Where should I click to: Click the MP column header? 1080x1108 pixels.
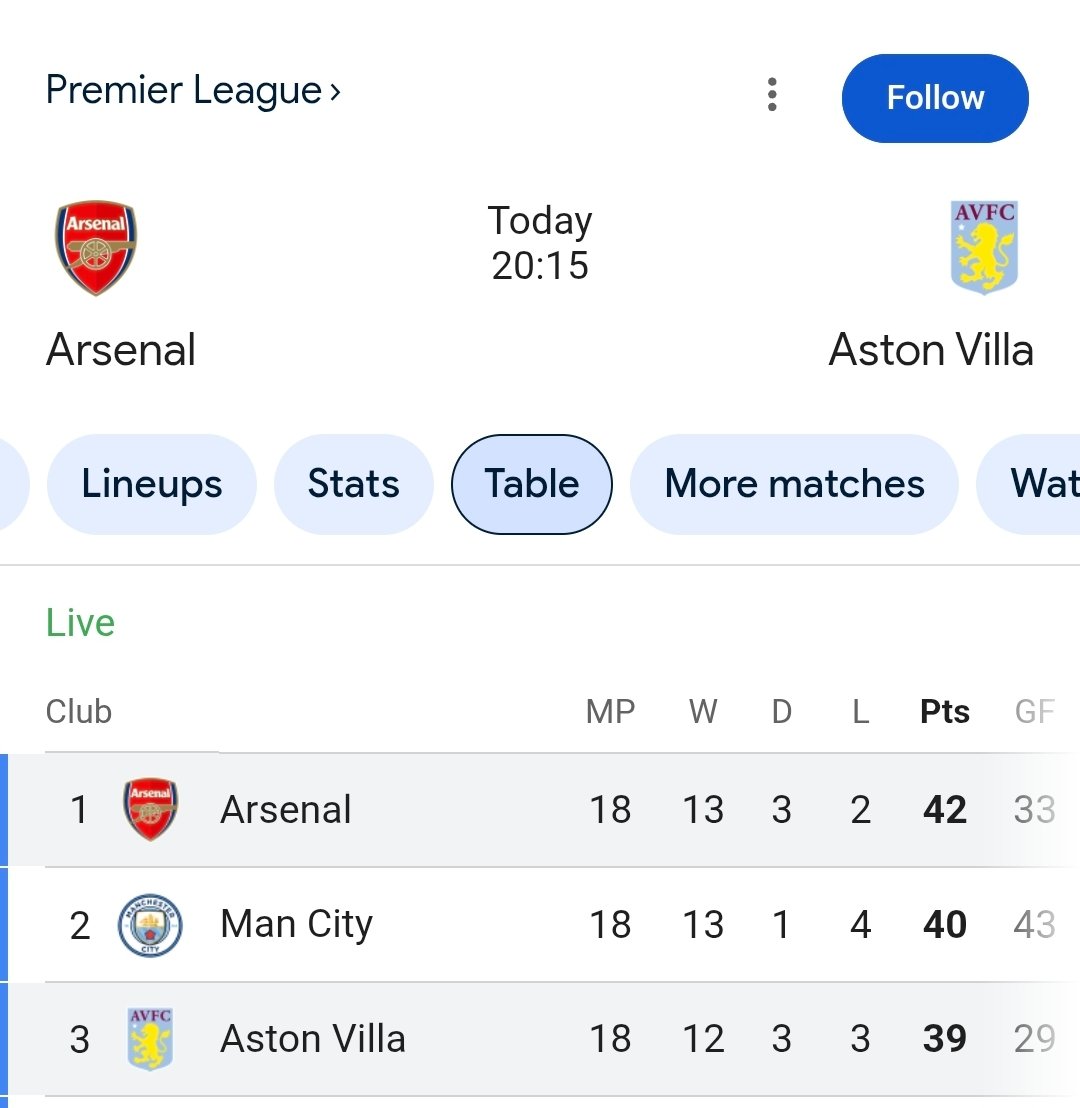(x=610, y=712)
